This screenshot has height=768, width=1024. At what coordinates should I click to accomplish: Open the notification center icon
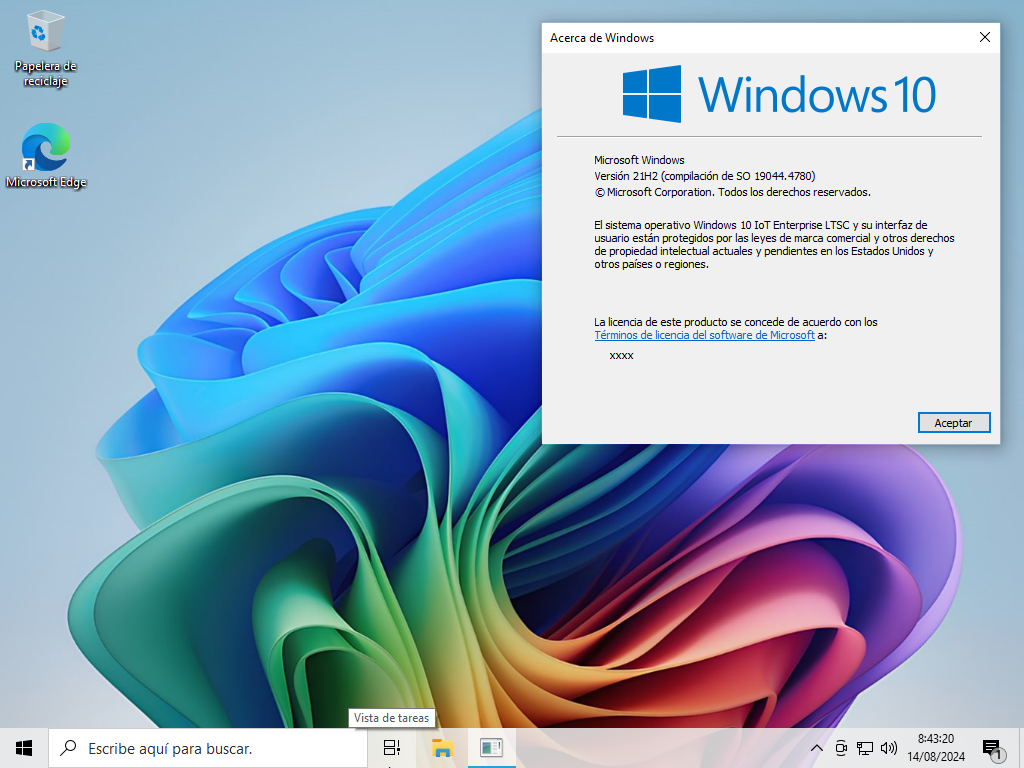(x=991, y=748)
